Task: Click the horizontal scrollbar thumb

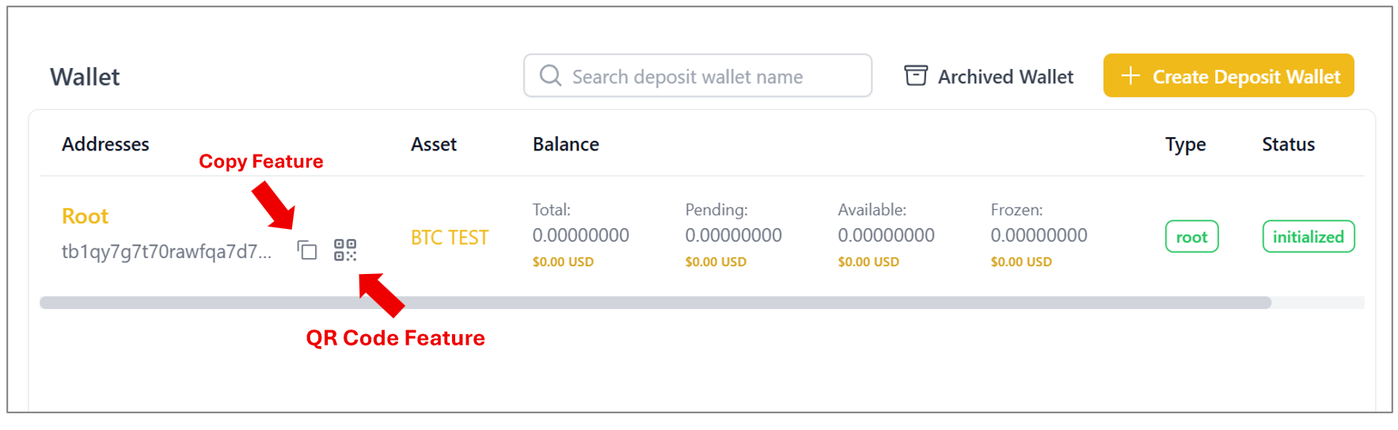Action: pos(655,302)
